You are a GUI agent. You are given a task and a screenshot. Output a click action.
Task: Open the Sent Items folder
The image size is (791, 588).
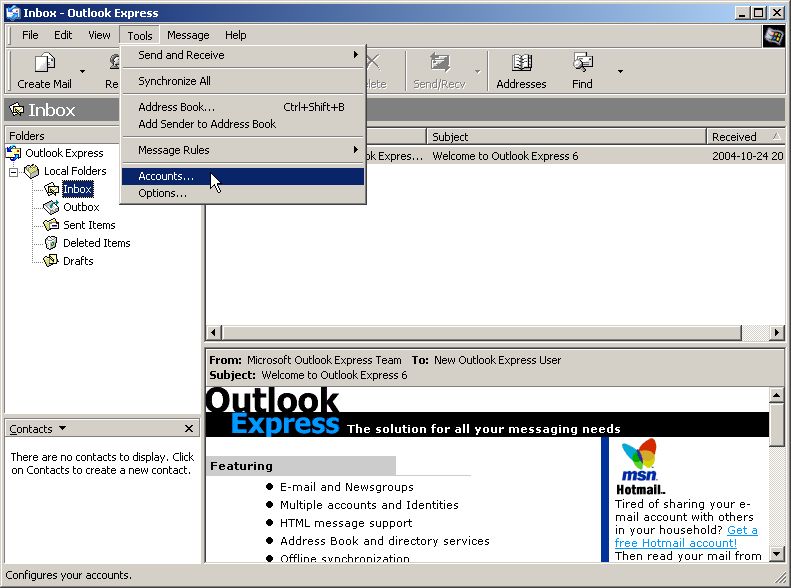[x=89, y=225]
